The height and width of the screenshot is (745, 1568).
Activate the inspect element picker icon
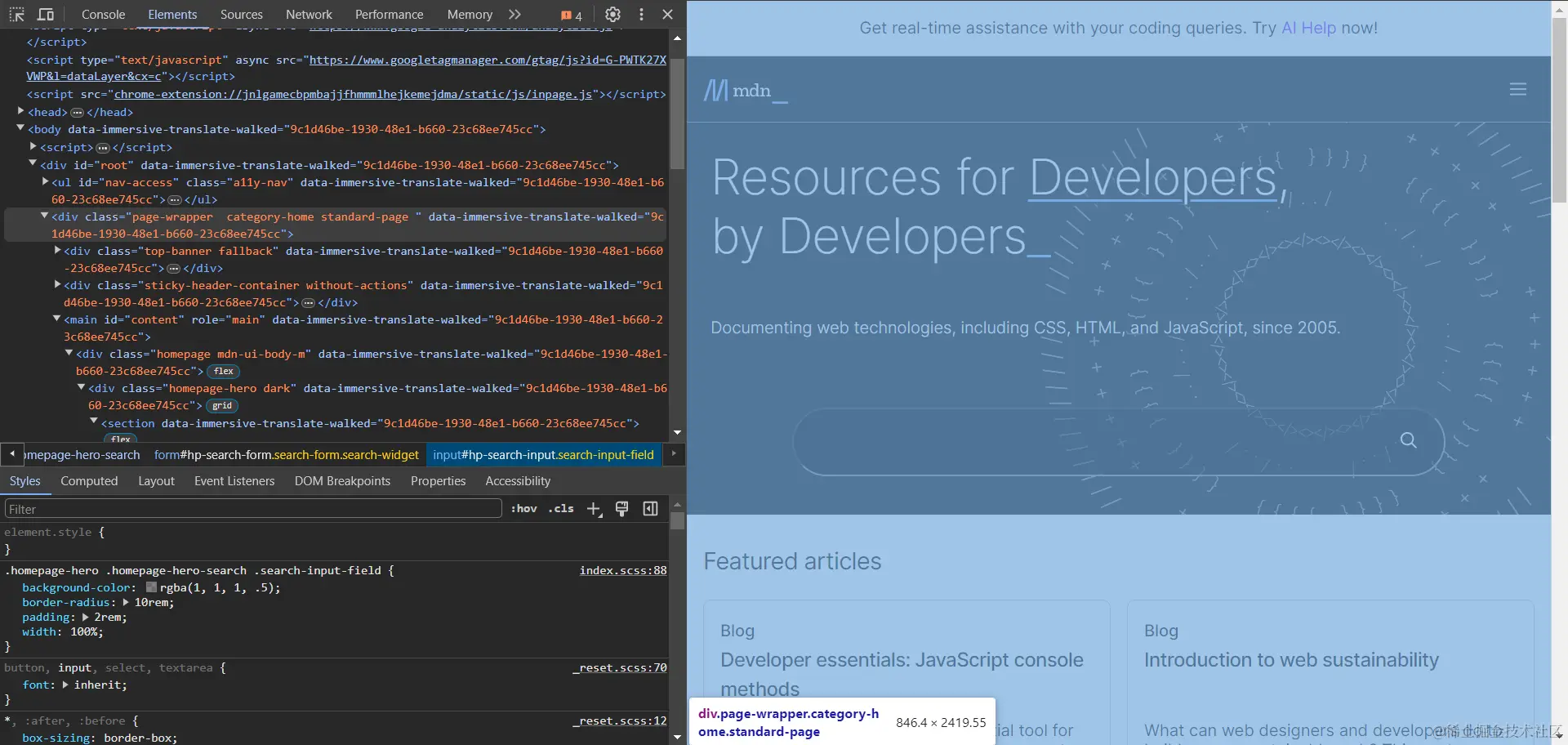coord(16,15)
